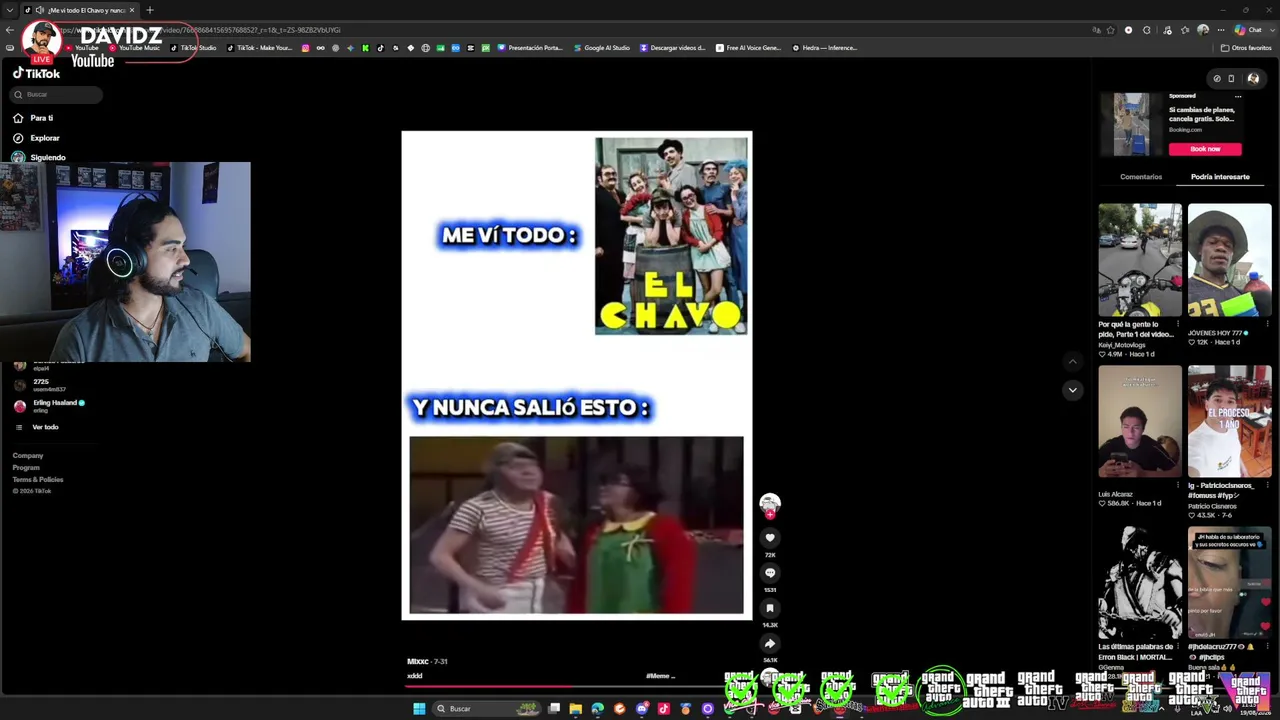The image size is (1280, 720).
Task: Open the Erron Black video thumbnail
Action: click(x=1140, y=584)
